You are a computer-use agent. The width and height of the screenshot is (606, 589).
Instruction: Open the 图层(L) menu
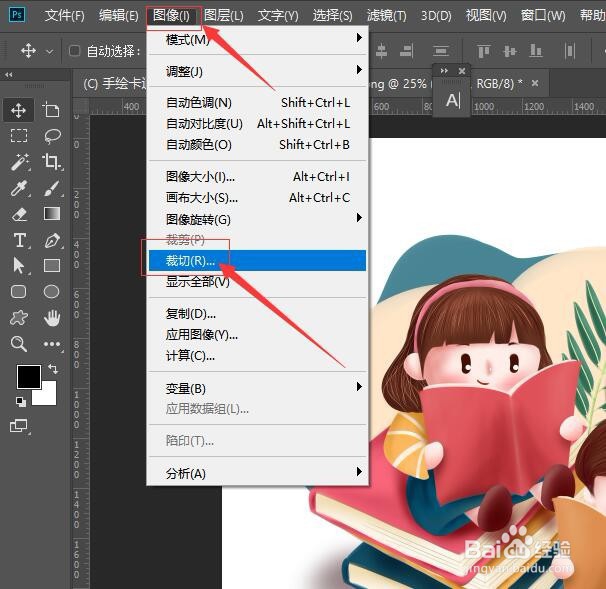pos(224,15)
